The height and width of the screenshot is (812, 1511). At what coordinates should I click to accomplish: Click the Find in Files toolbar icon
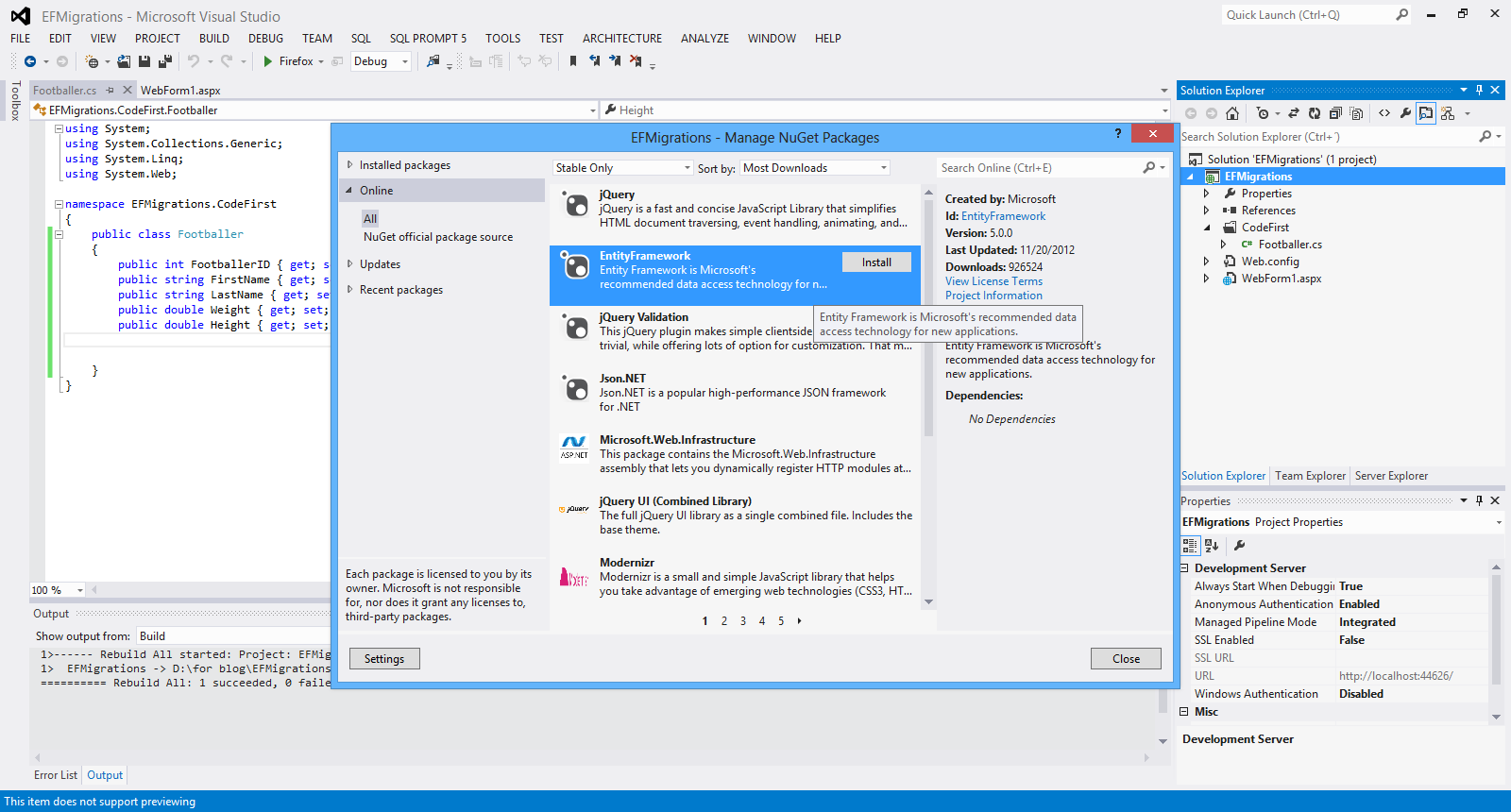pos(433,61)
